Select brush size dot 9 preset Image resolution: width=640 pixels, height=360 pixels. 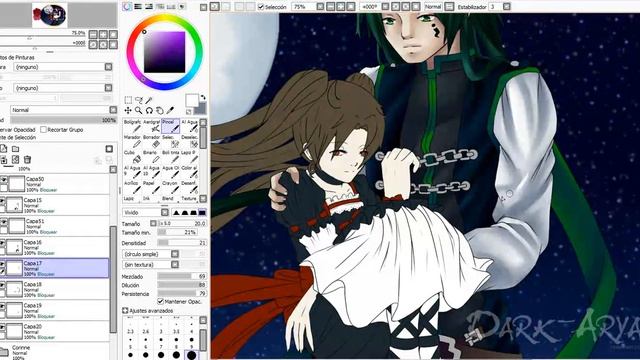191,354
